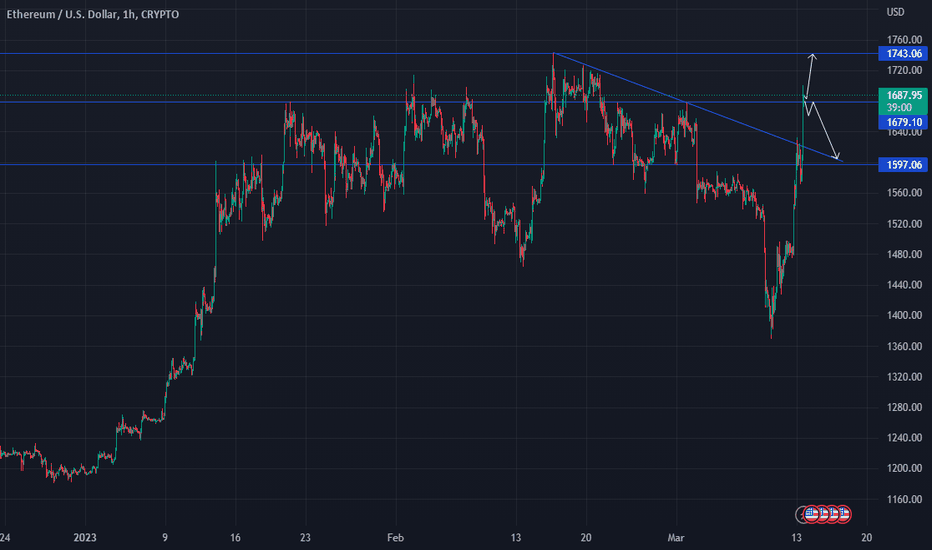Select the 1679.10 price line label
This screenshot has width=932, height=550.
click(x=903, y=122)
